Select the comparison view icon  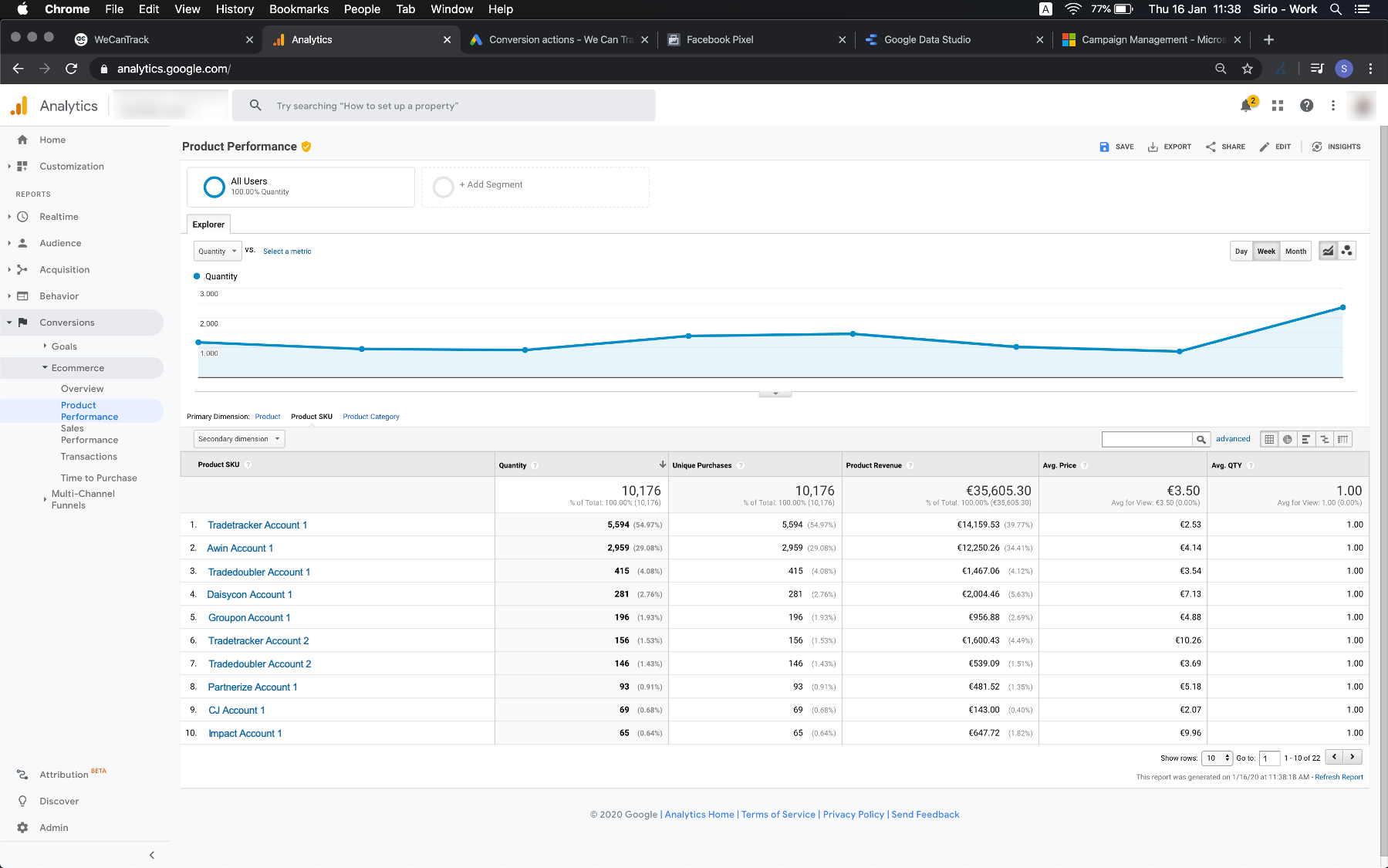click(x=1325, y=439)
